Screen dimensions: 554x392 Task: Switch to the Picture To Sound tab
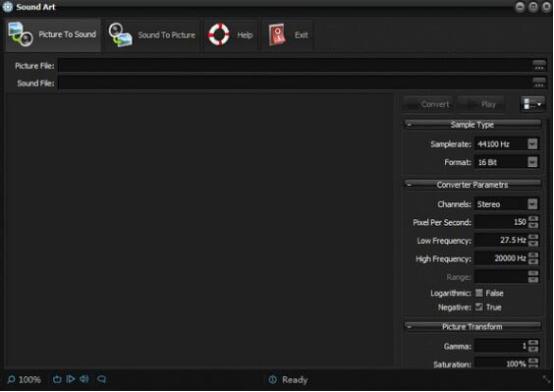coord(53,35)
